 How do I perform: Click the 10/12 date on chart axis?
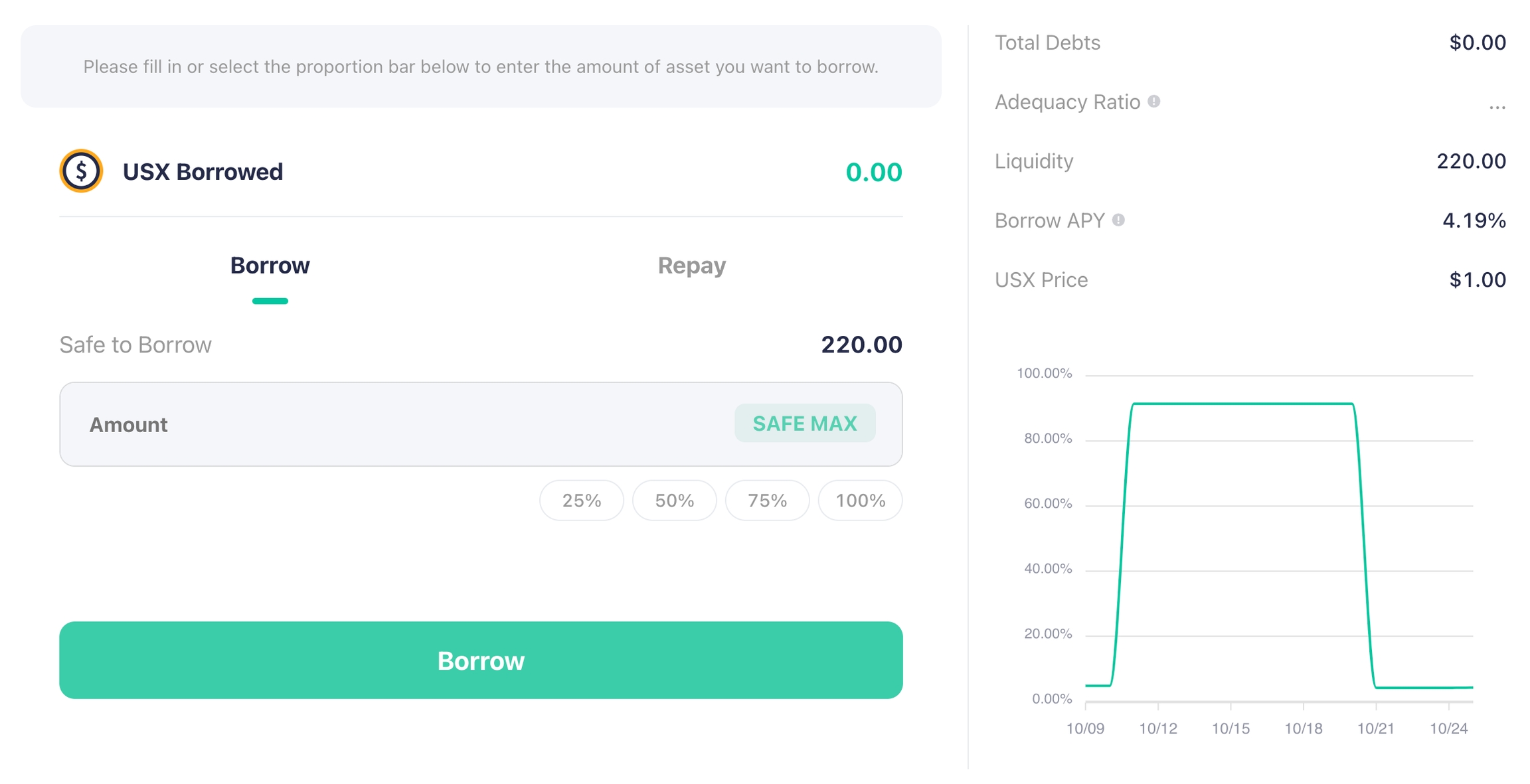point(1158,729)
